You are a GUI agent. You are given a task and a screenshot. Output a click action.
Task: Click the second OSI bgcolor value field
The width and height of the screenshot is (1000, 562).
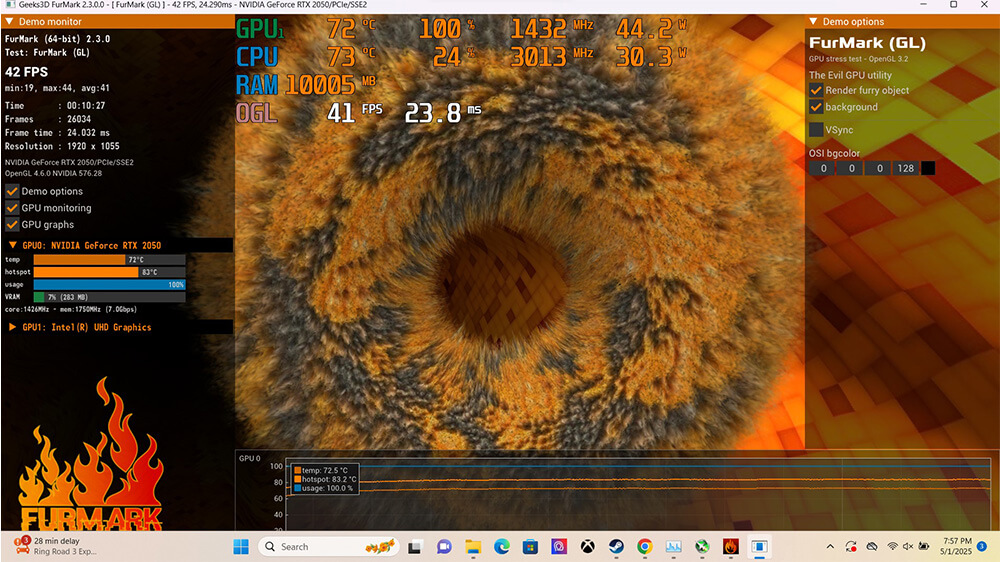851,168
